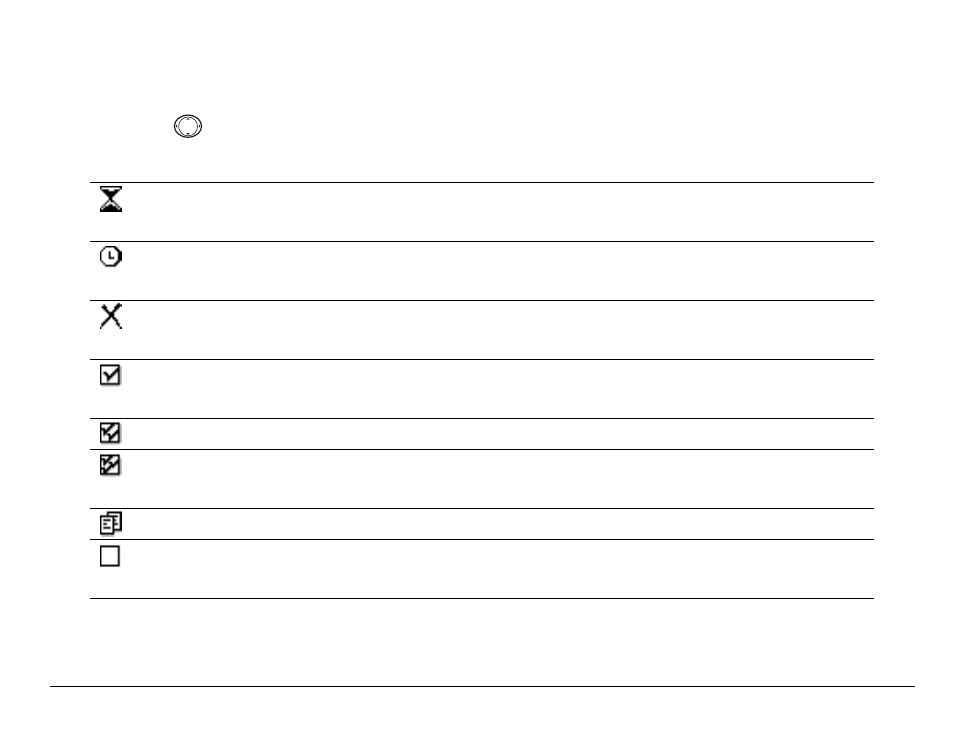
Task: Click blank cell right of documents icon
Action: point(499,524)
